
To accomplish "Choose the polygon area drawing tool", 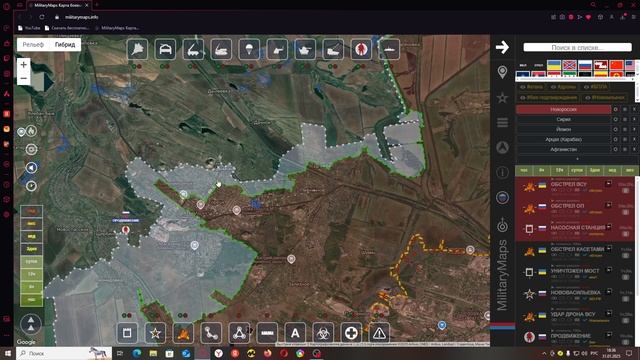I will pos(239,333).
